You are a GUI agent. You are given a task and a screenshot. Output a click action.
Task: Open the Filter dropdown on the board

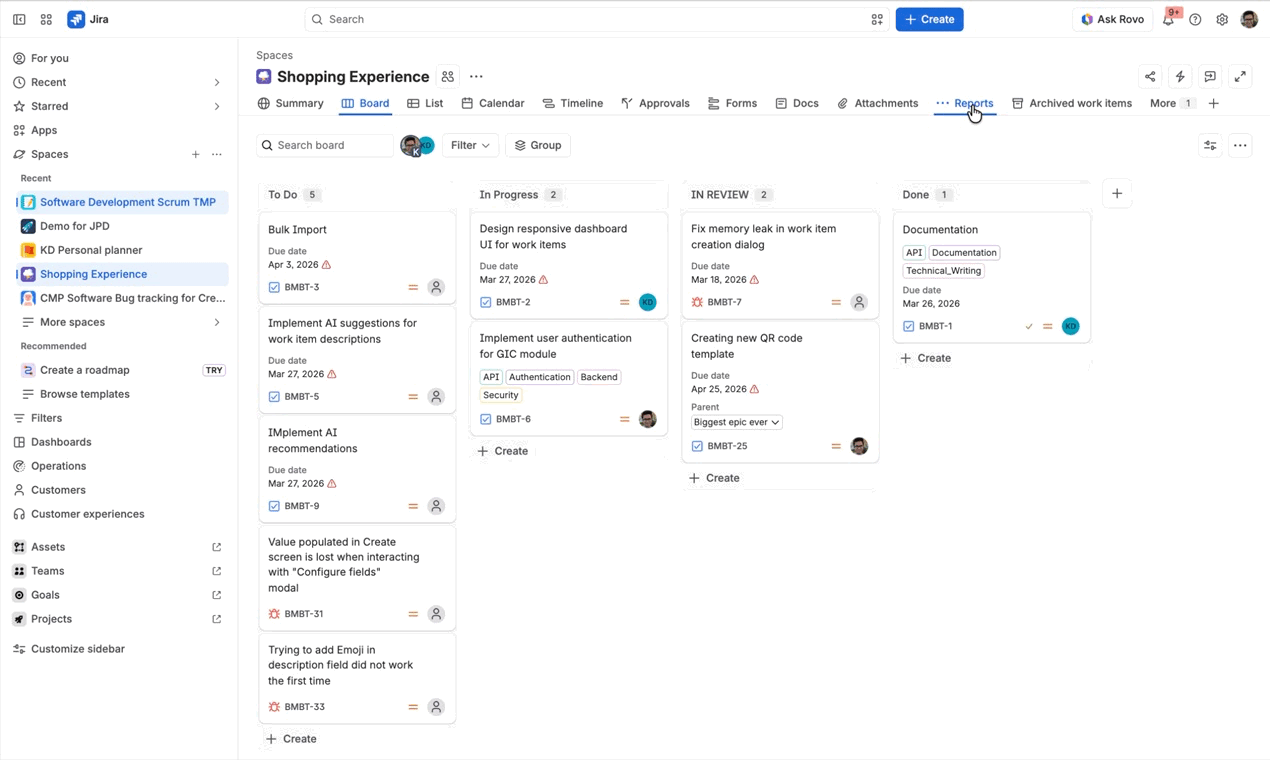coord(470,145)
